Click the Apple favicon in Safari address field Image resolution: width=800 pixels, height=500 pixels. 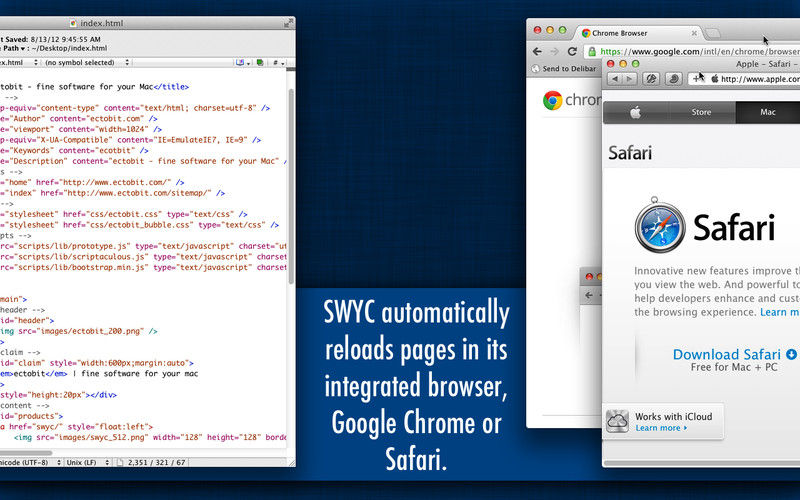(715, 79)
